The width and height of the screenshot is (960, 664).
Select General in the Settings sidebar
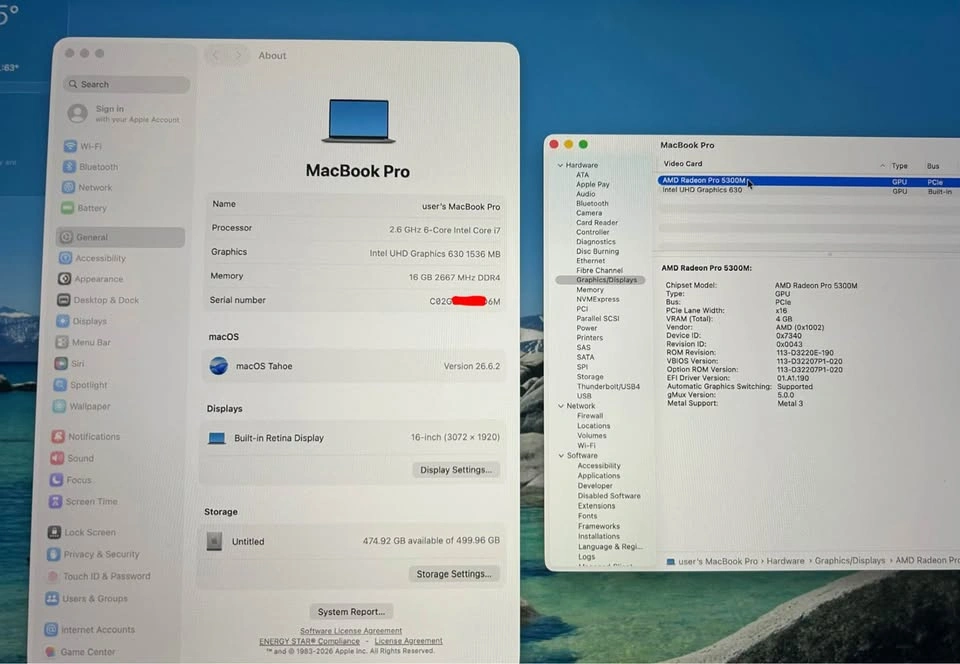[120, 237]
